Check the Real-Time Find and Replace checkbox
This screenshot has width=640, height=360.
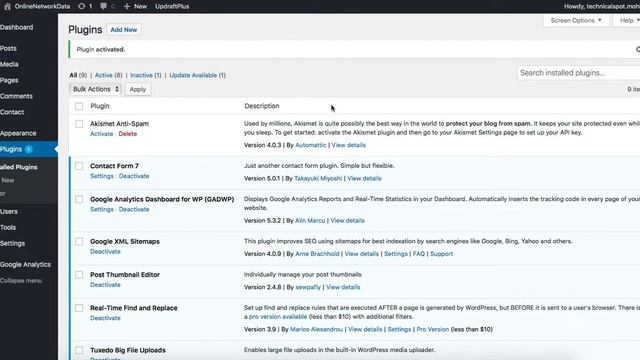(x=79, y=308)
